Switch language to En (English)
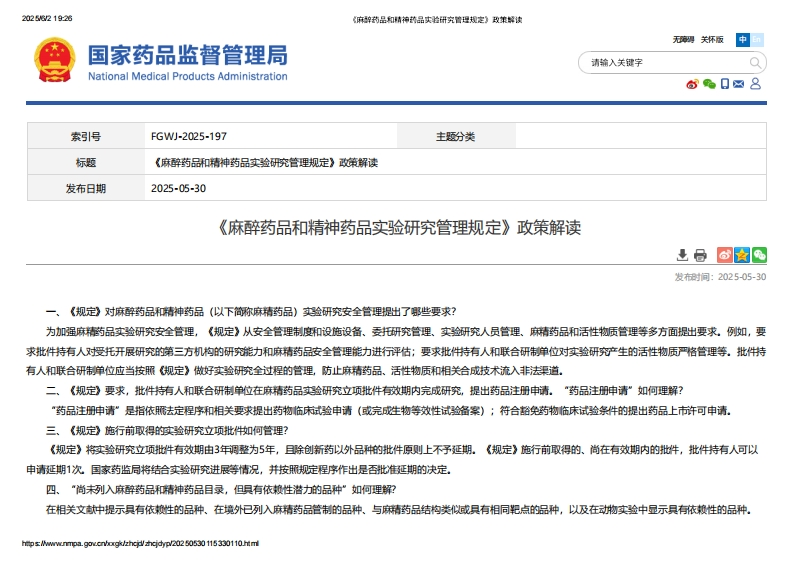 coord(757,40)
